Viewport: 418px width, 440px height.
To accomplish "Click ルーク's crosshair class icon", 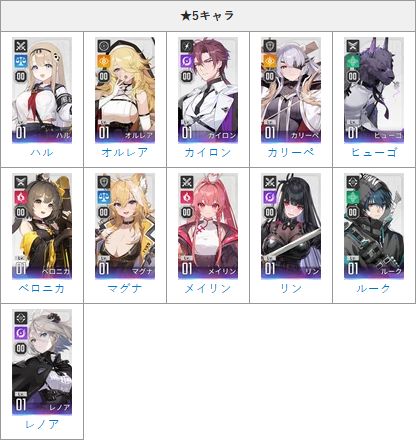I will pos(353,182).
